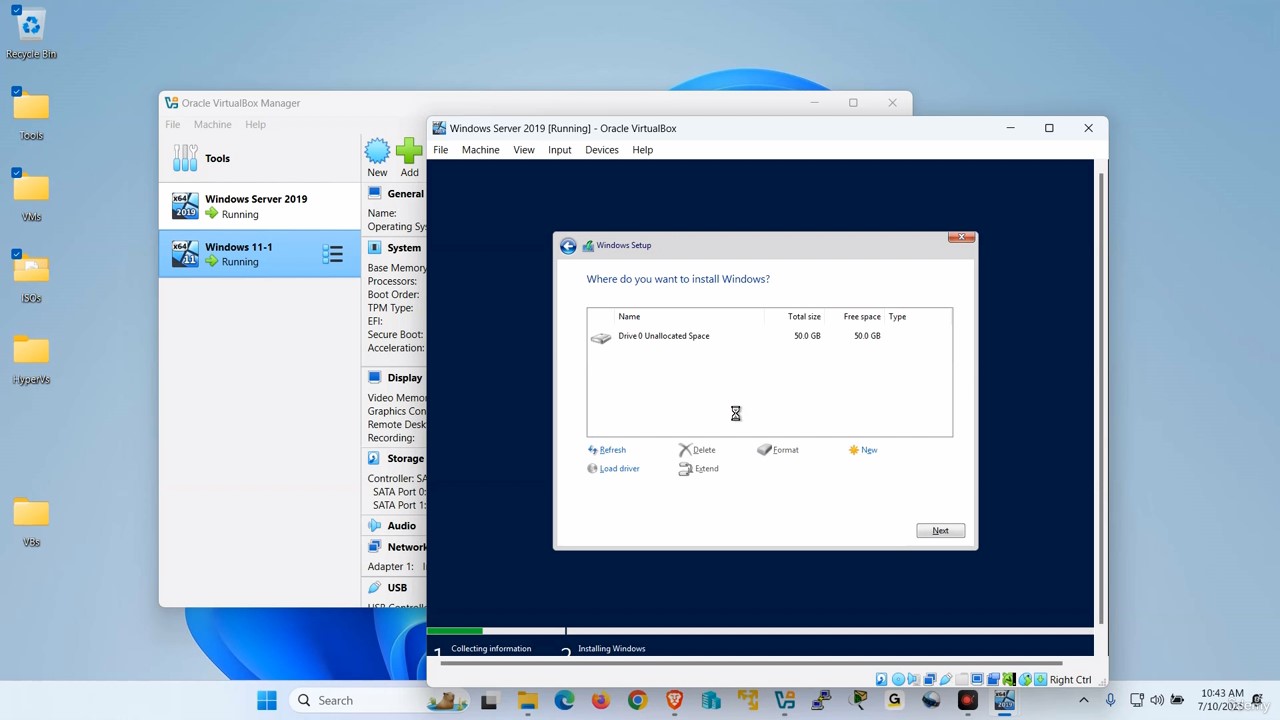Uncheck the ISOs folder selection checkbox
Viewport: 1280px width, 720px height.
pyautogui.click(x=16, y=254)
